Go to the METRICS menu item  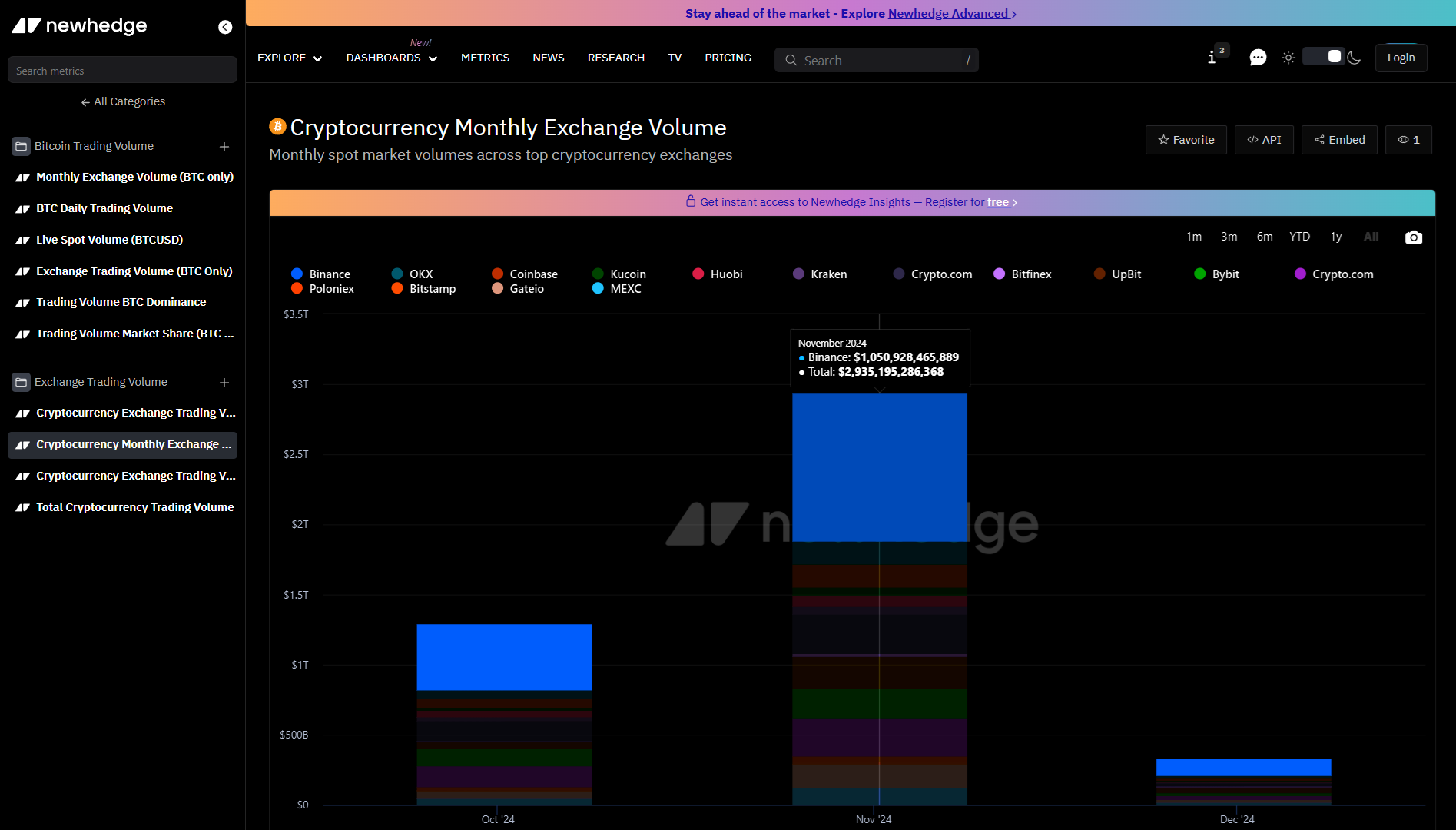coord(485,58)
